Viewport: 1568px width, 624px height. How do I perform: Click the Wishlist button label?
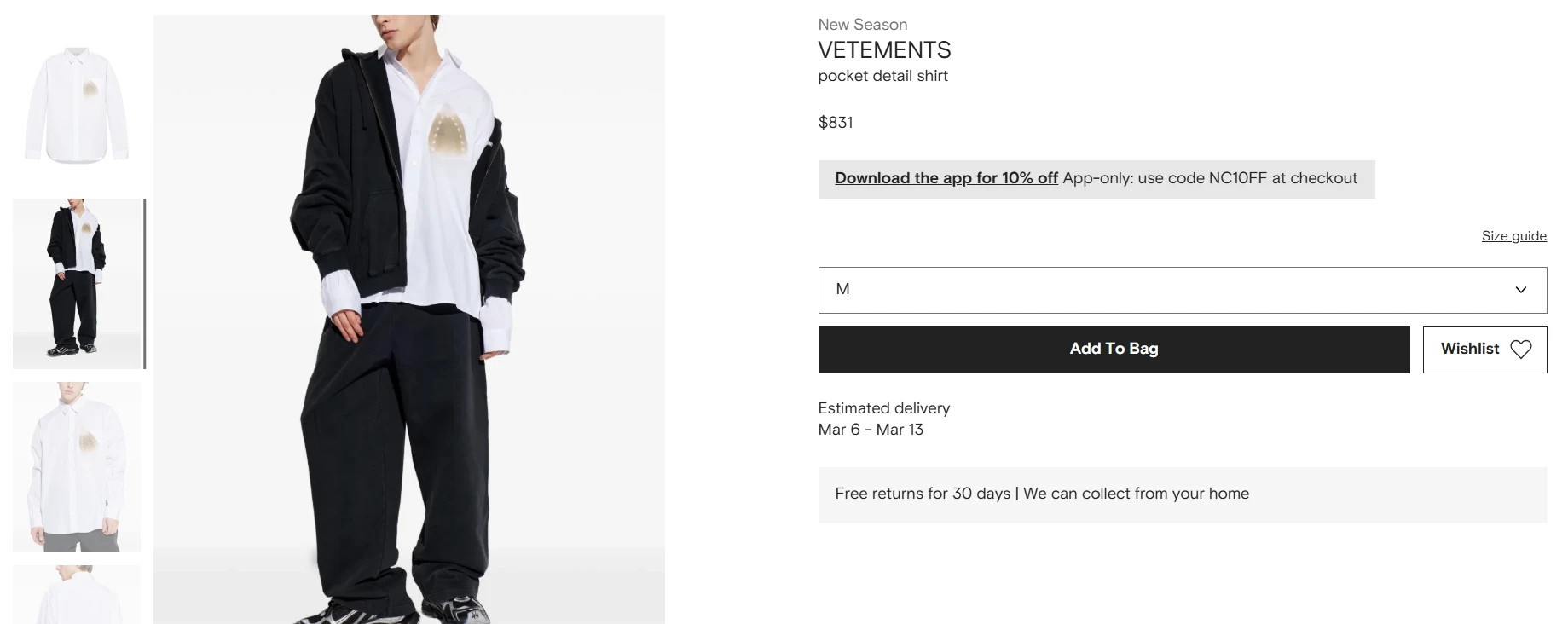point(1469,349)
